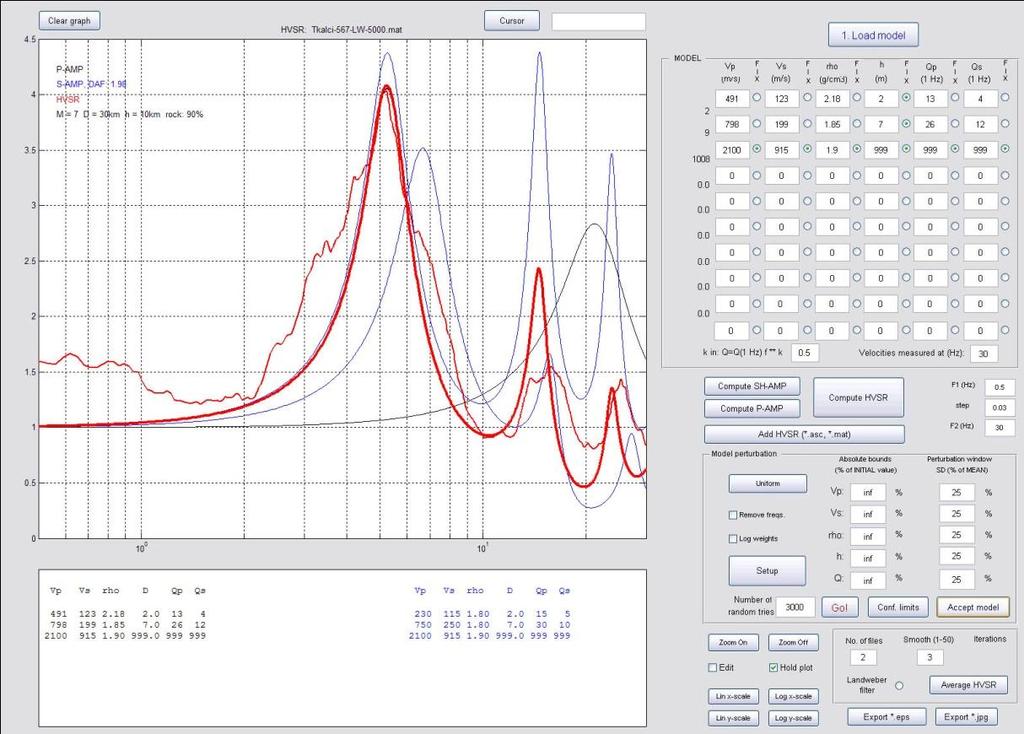Click the Zoom On button
This screenshot has width=1024, height=734.
733,643
